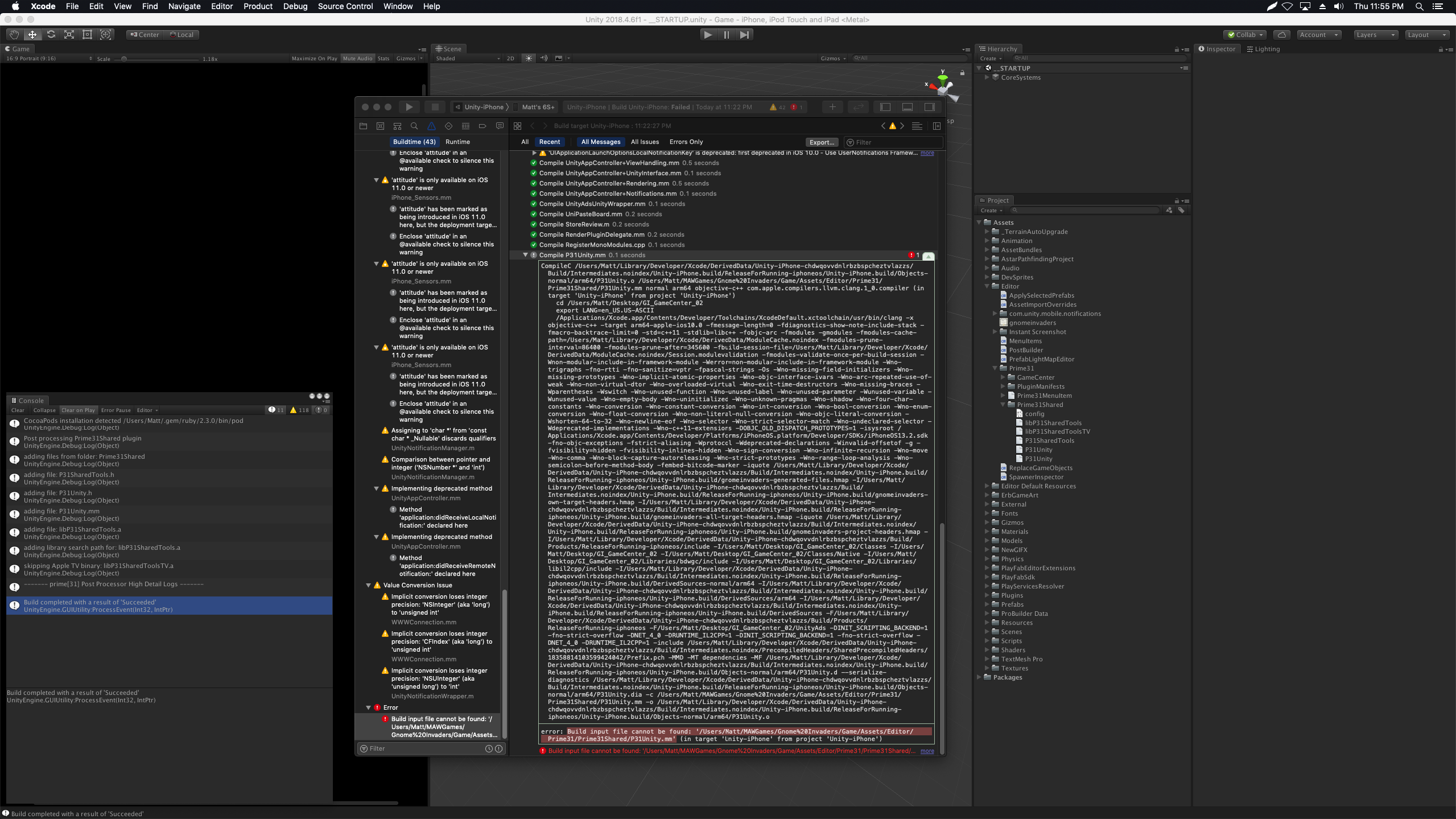This screenshot has width=1456, height=819.
Task: Toggle Stats in Game view
Action: tap(383, 58)
